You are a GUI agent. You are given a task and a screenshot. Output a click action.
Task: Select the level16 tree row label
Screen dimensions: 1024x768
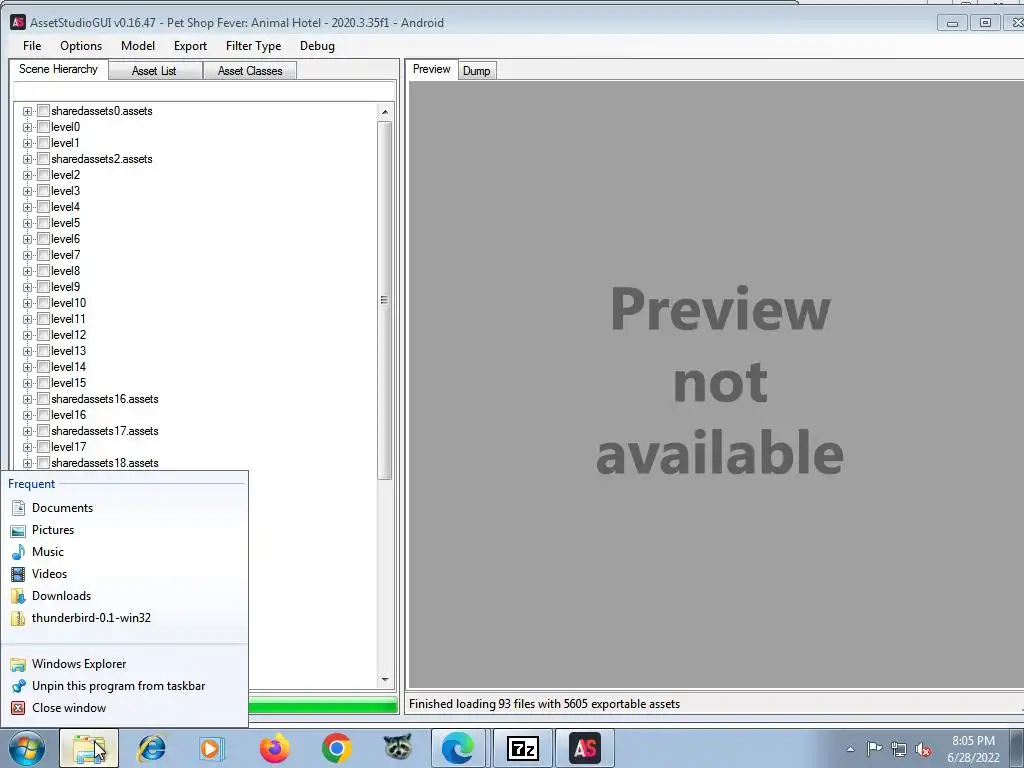click(69, 415)
